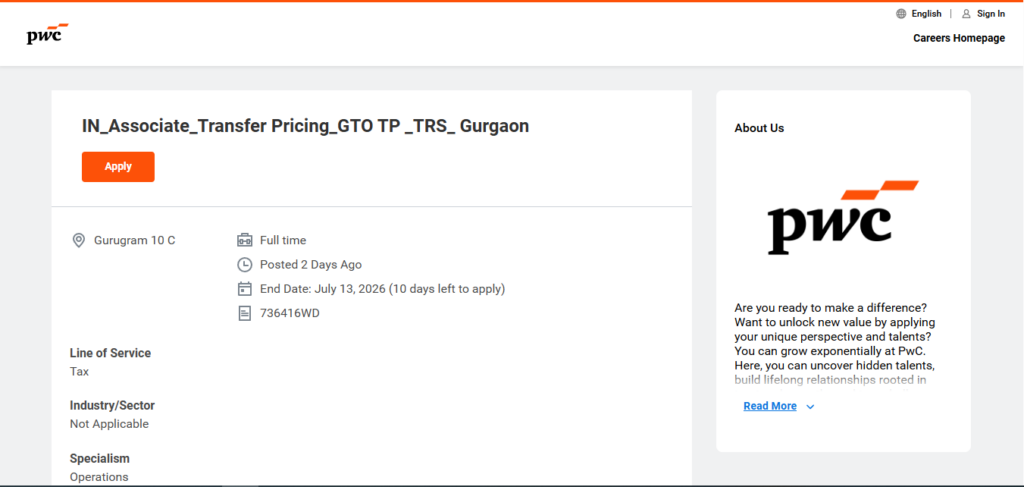The width and height of the screenshot is (1024, 487).
Task: Click the Gurugram 10 C location text
Action: coord(135,240)
